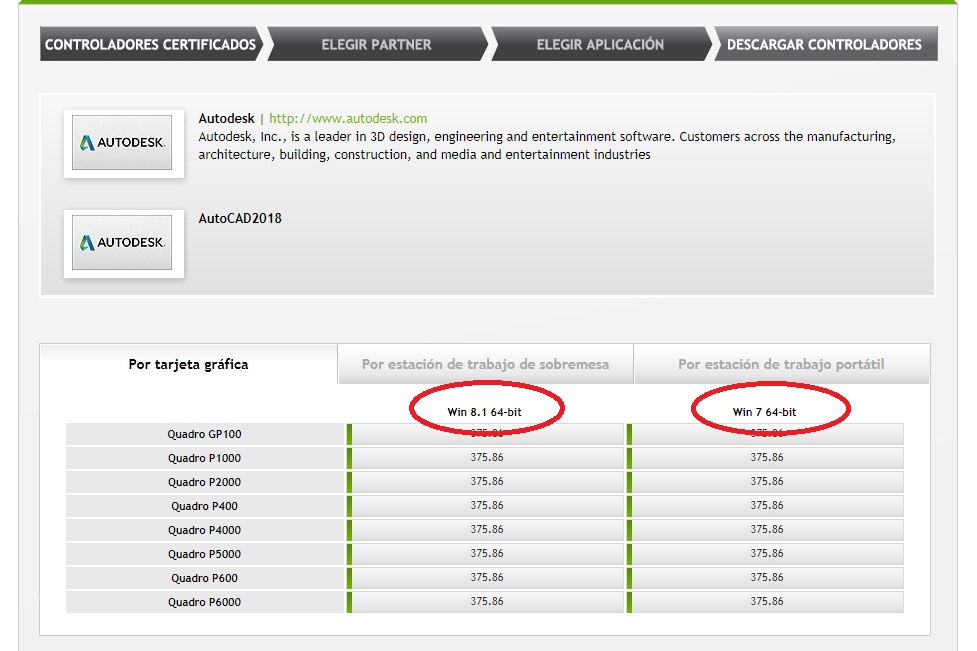Open Quadro P2000 Win 7 driver 375.86
The width and height of the screenshot is (977, 651).
point(766,482)
